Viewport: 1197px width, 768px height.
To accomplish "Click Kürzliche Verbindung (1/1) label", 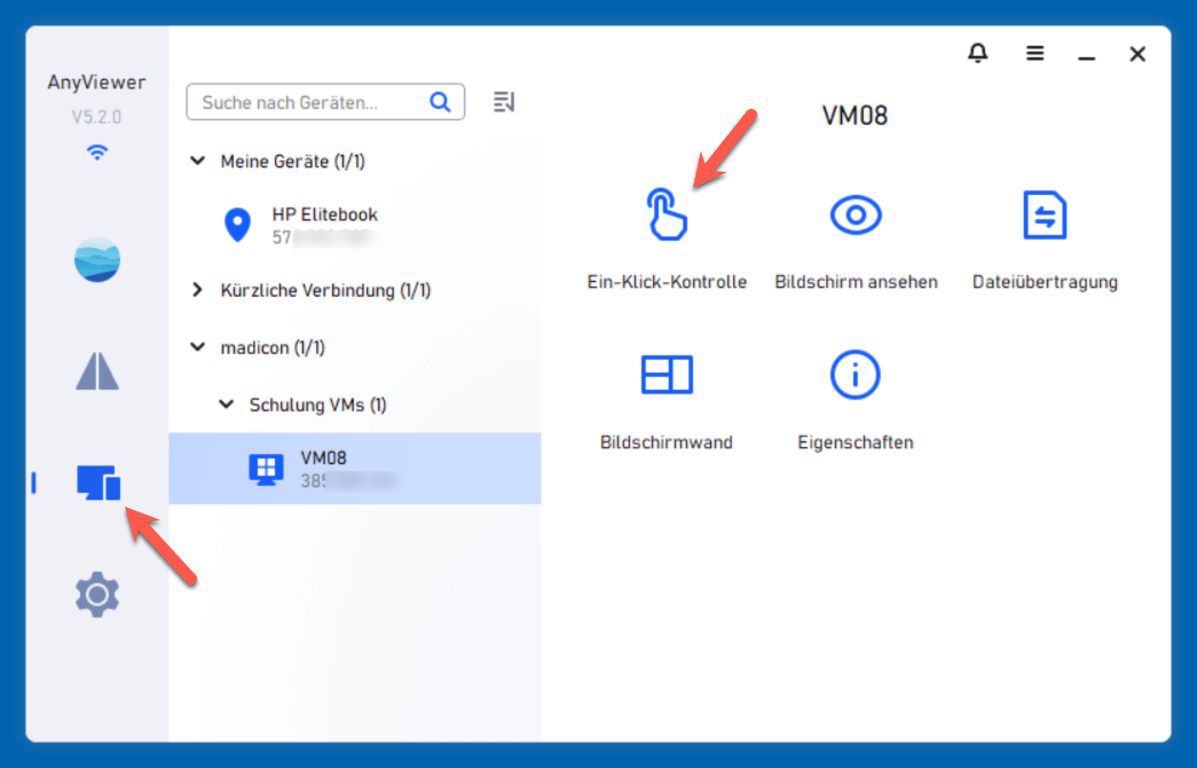I will (326, 290).
